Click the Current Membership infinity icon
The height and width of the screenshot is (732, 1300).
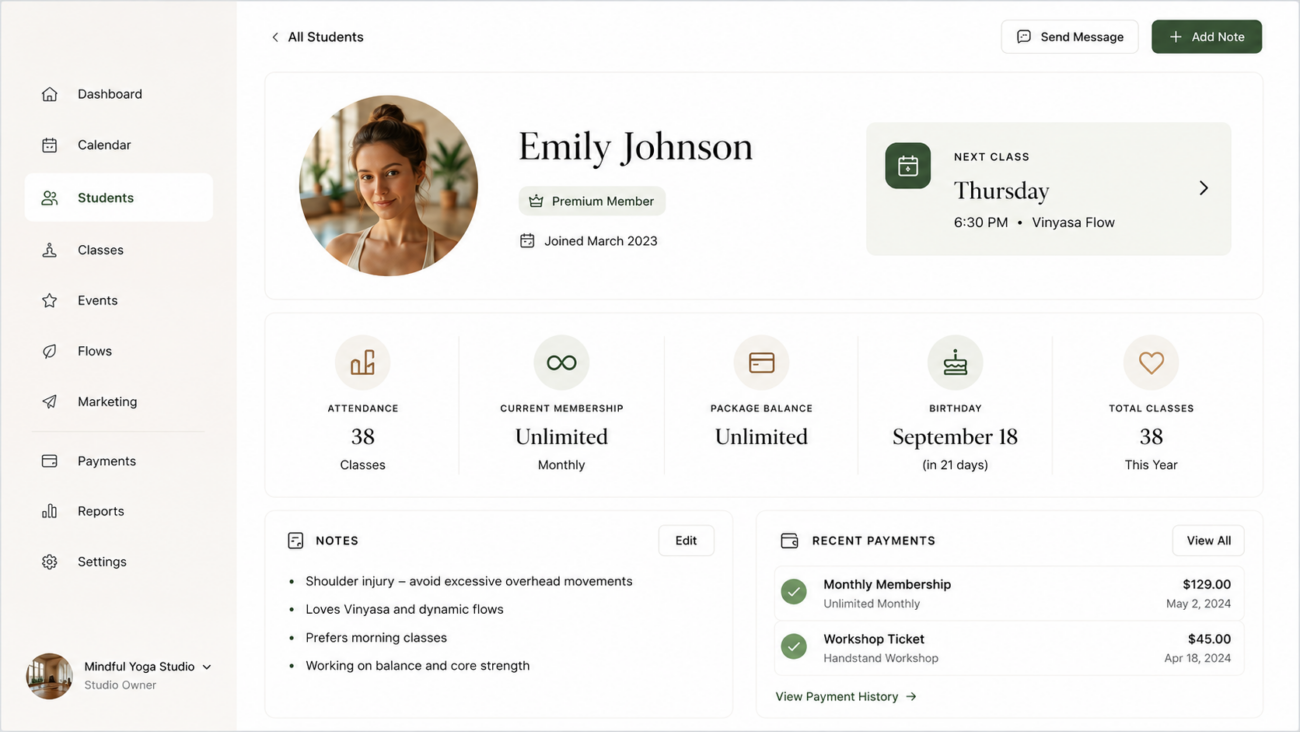pos(561,362)
